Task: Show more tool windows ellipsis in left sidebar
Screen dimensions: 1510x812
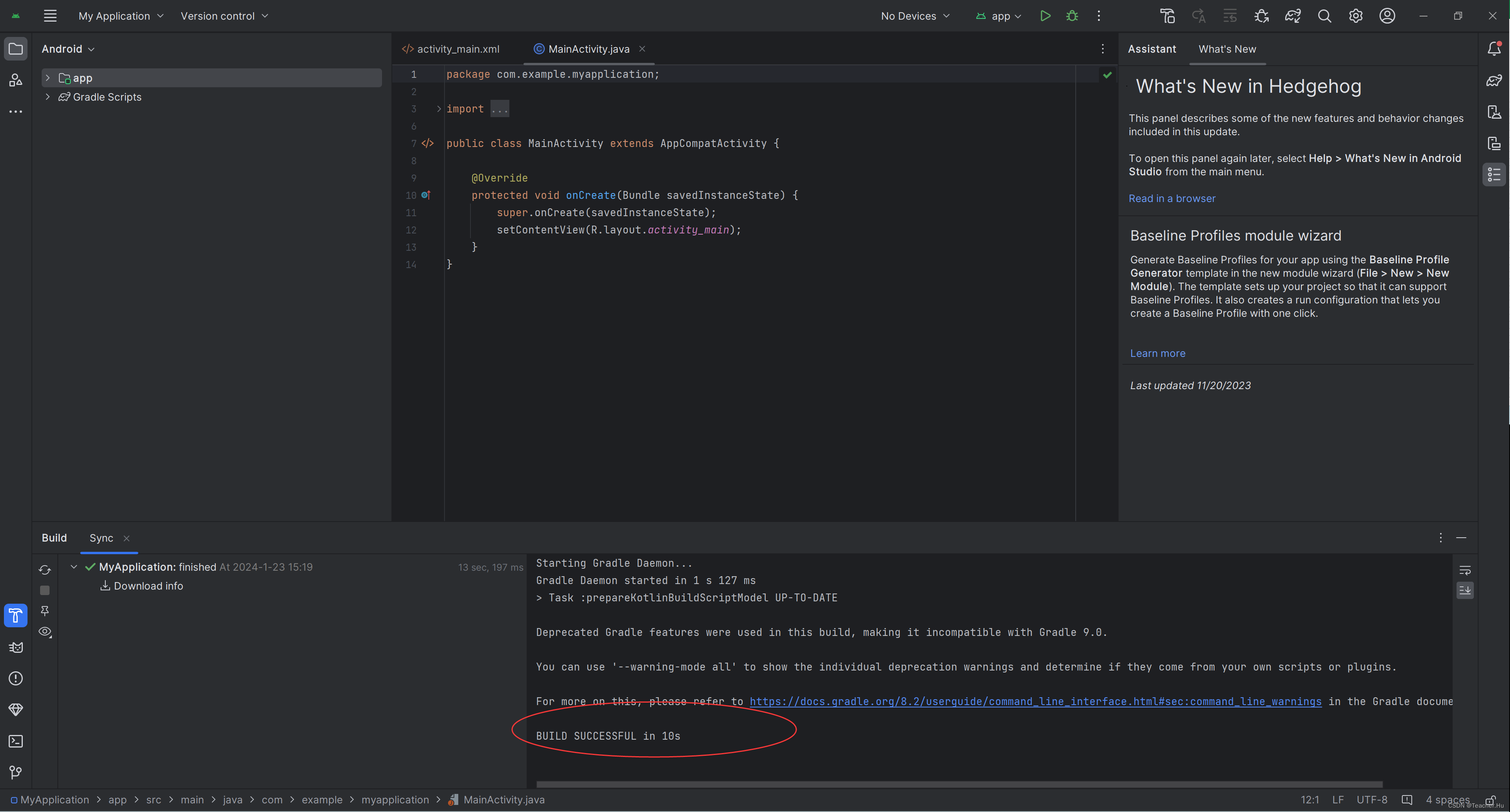Action: pyautogui.click(x=16, y=111)
